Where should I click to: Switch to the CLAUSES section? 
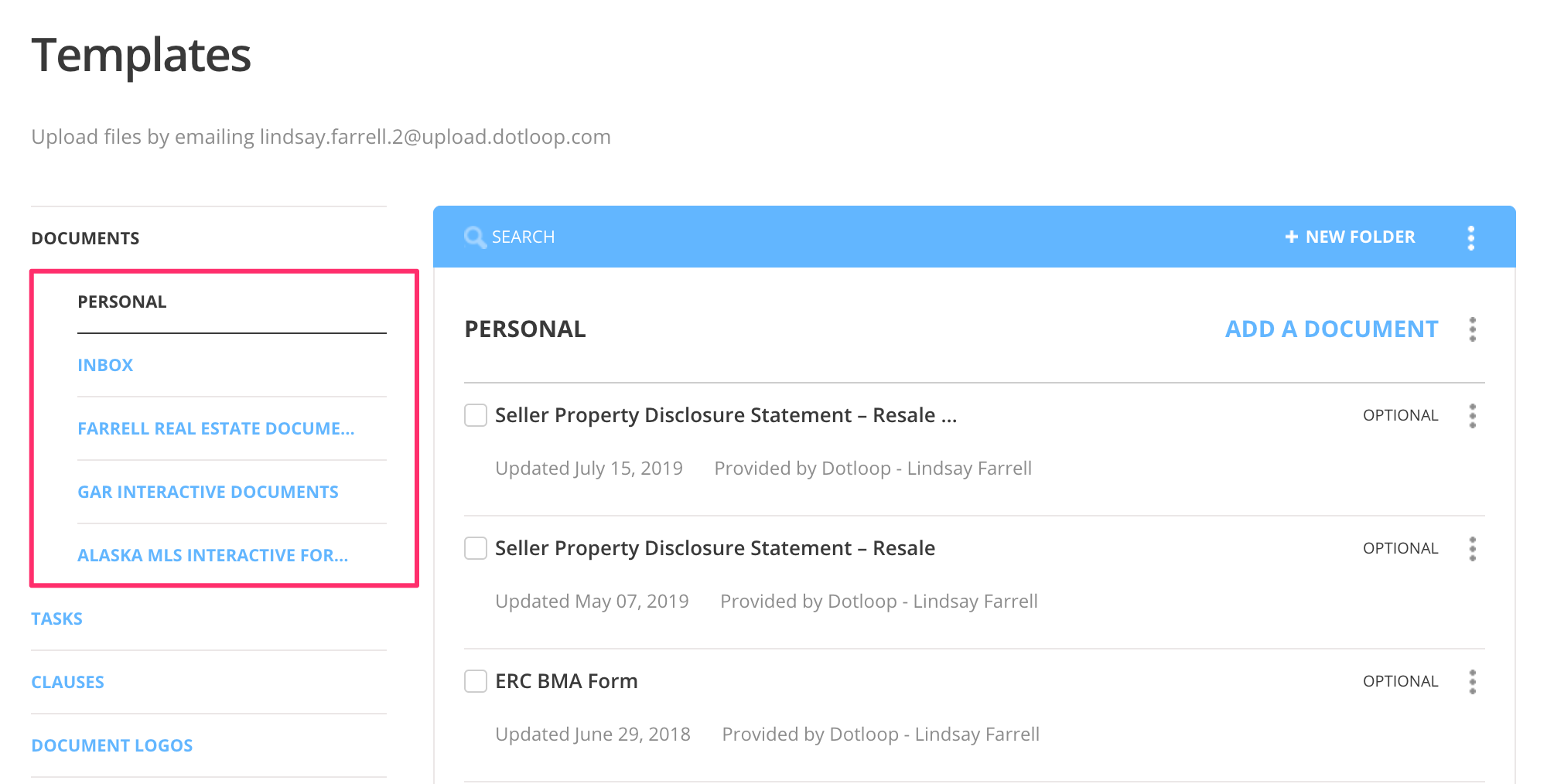click(x=67, y=681)
